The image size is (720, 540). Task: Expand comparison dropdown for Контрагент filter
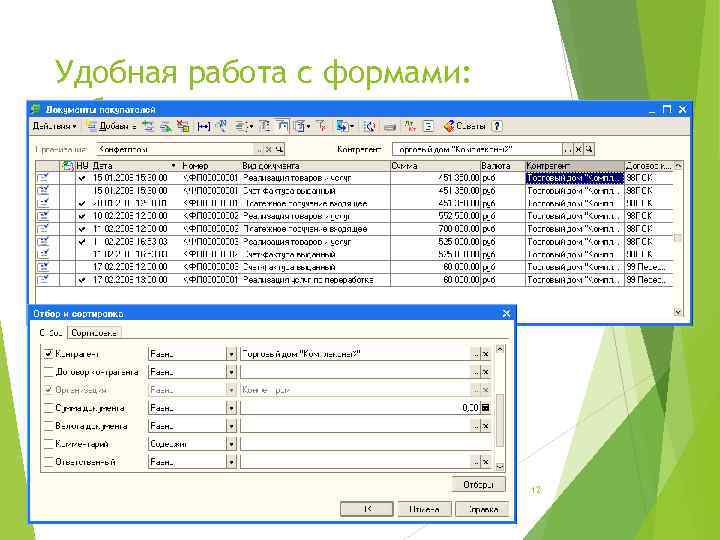coord(231,354)
